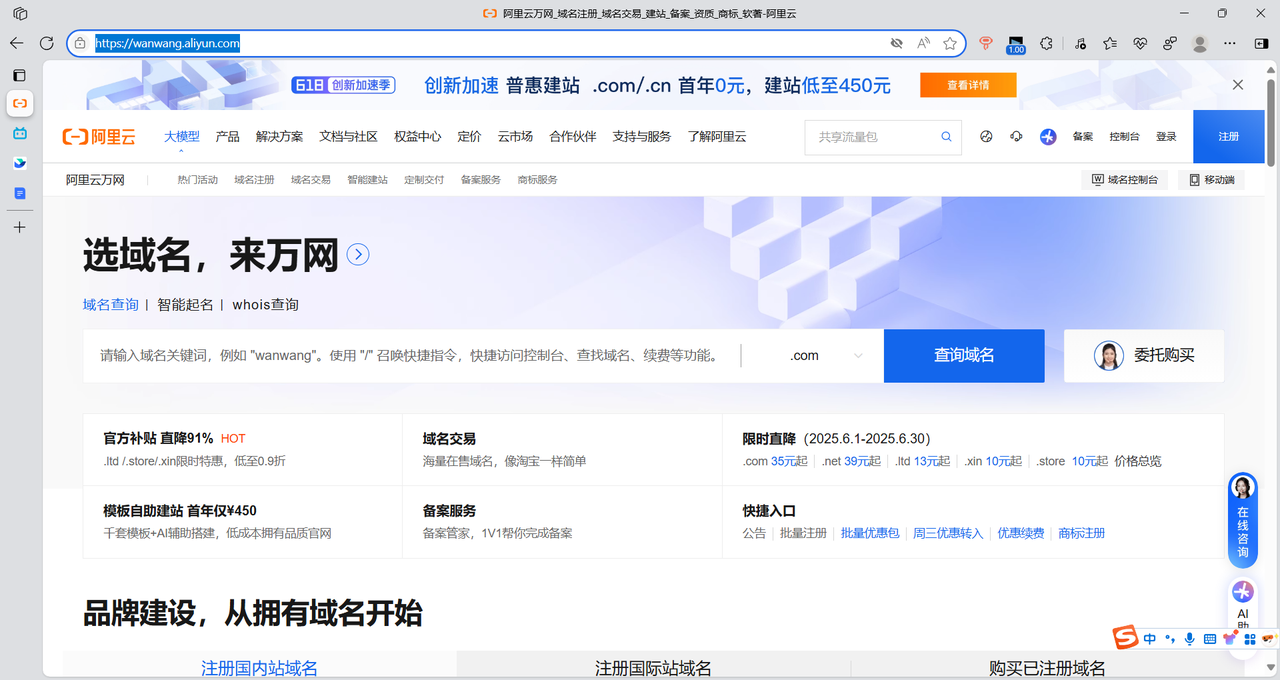Open the 大模型 menu item

tap(182, 137)
